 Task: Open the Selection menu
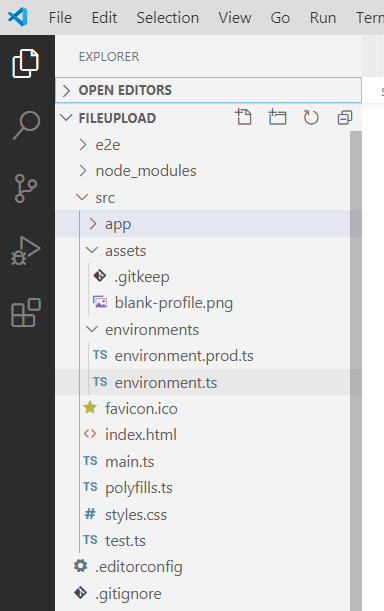tap(168, 18)
